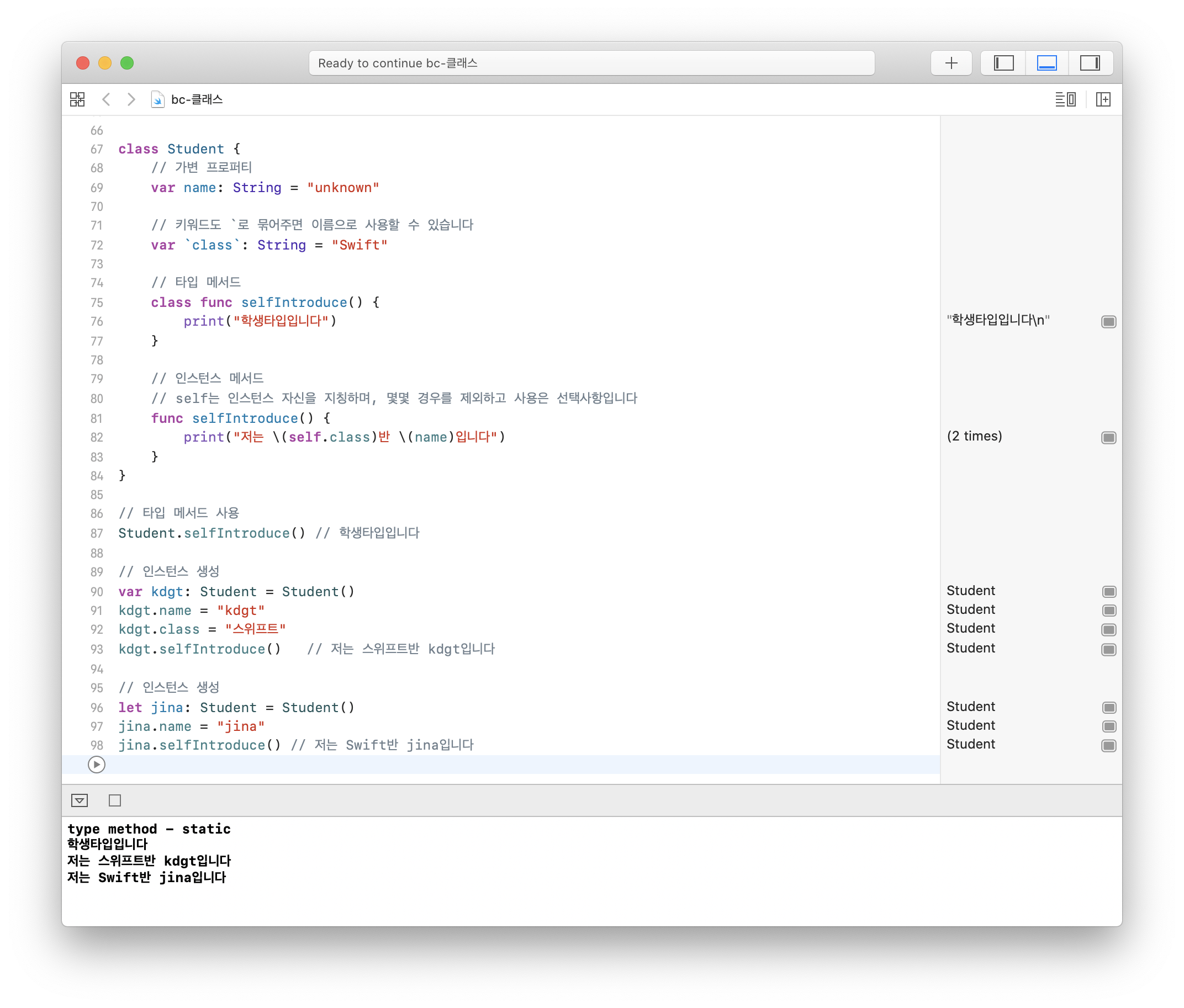This screenshot has width=1184, height=1008.
Task: Open editor options lines icon
Action: click(x=1065, y=99)
